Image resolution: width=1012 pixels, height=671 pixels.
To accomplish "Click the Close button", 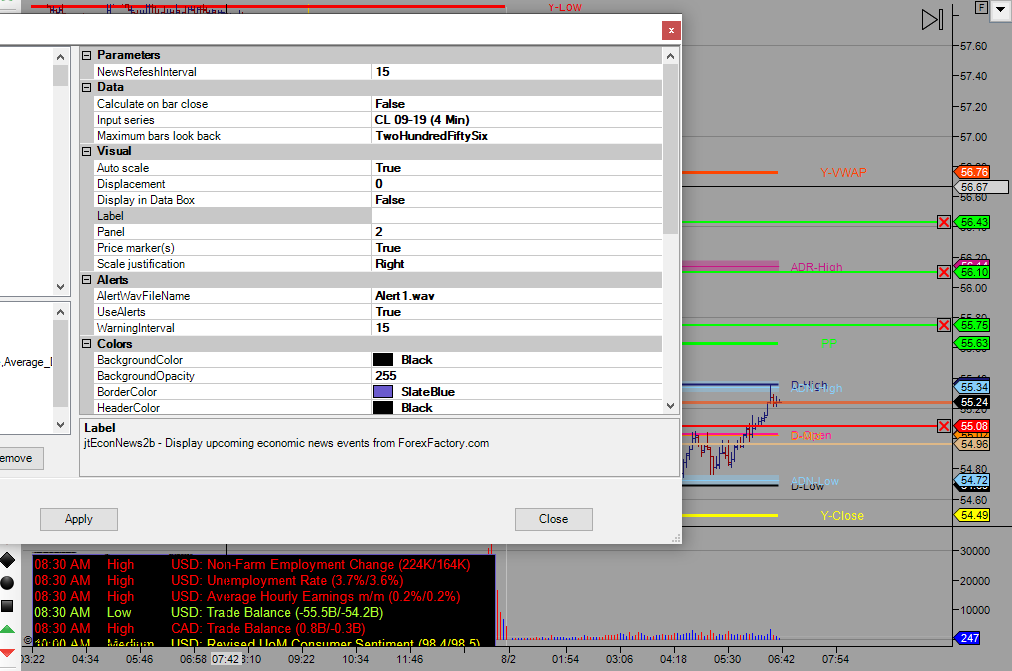I will click(554, 519).
